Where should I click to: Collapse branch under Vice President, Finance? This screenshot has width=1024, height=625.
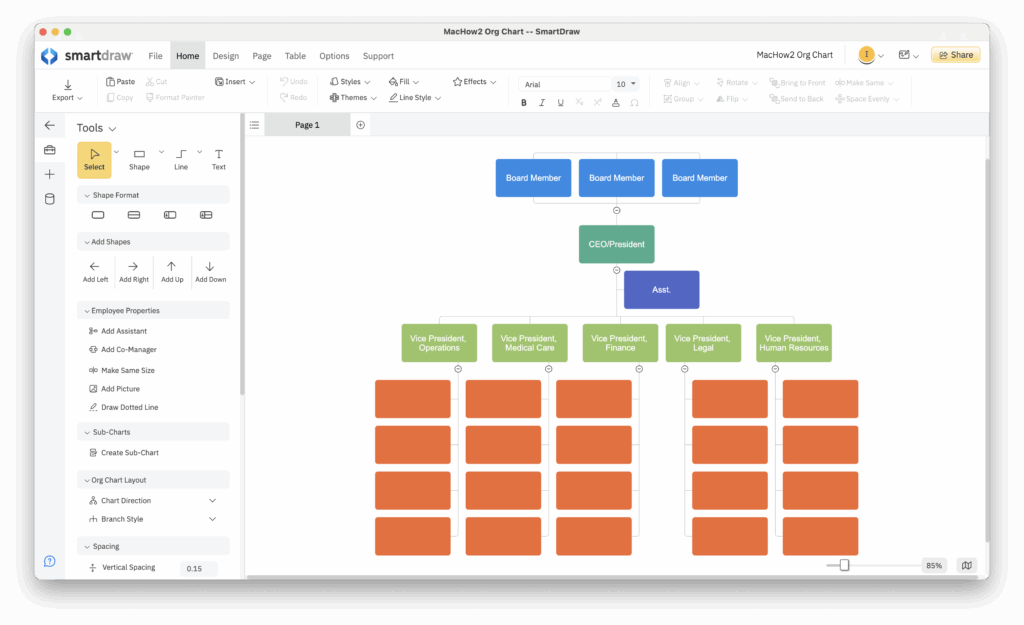coord(639,369)
